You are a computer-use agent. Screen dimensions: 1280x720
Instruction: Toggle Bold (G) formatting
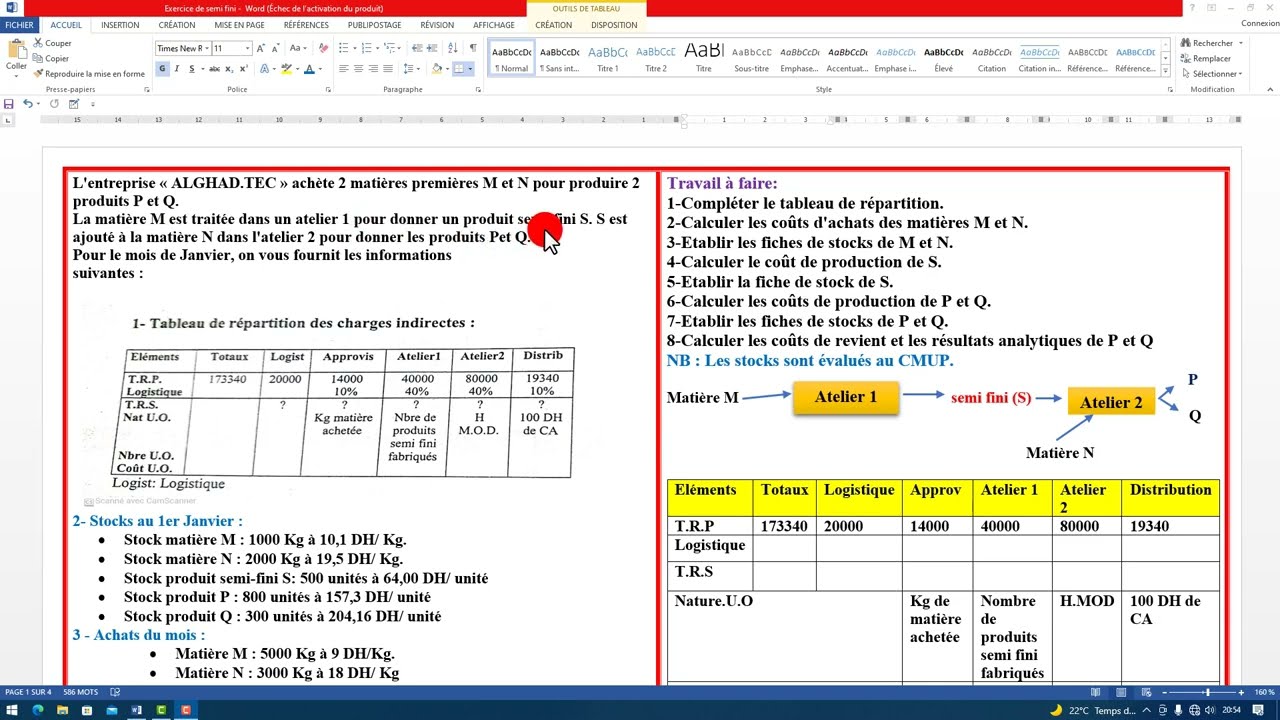[x=162, y=69]
